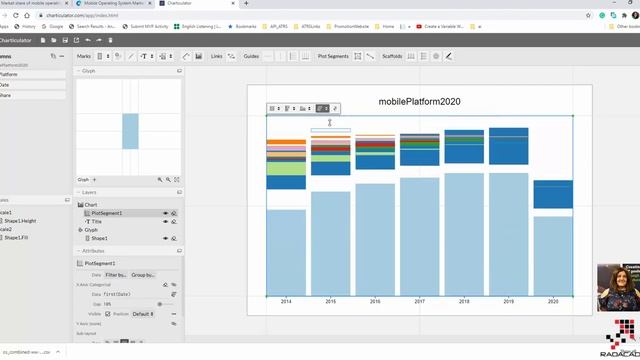Viewport: 640px width, 360px height.
Task: Click the eraser icon on Shape1 row
Action: pos(174,238)
